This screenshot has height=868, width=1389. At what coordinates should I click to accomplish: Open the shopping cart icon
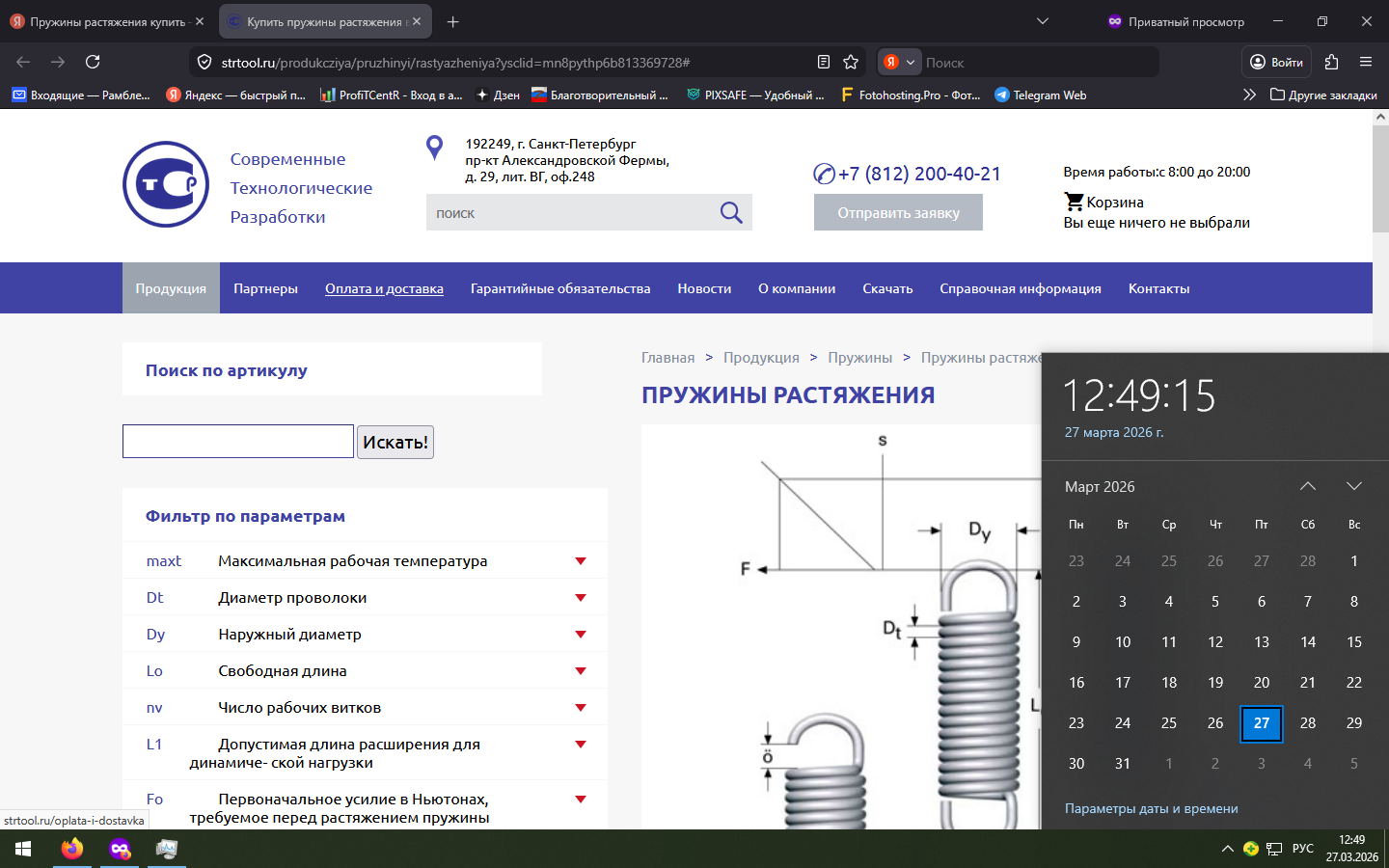pyautogui.click(x=1074, y=202)
